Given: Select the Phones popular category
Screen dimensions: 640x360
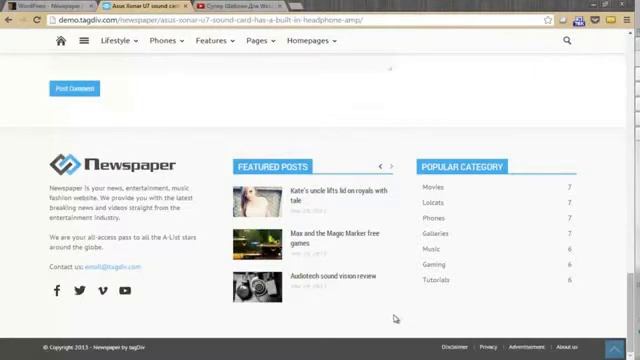Looking at the screenshot, I should pos(433,218).
